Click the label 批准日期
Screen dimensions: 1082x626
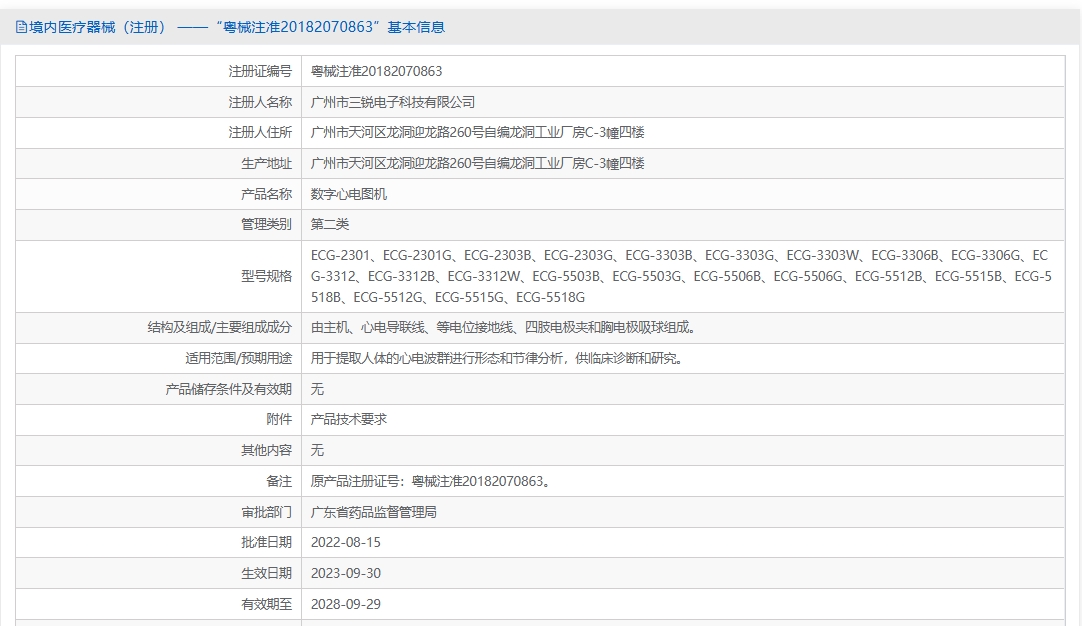pos(266,542)
